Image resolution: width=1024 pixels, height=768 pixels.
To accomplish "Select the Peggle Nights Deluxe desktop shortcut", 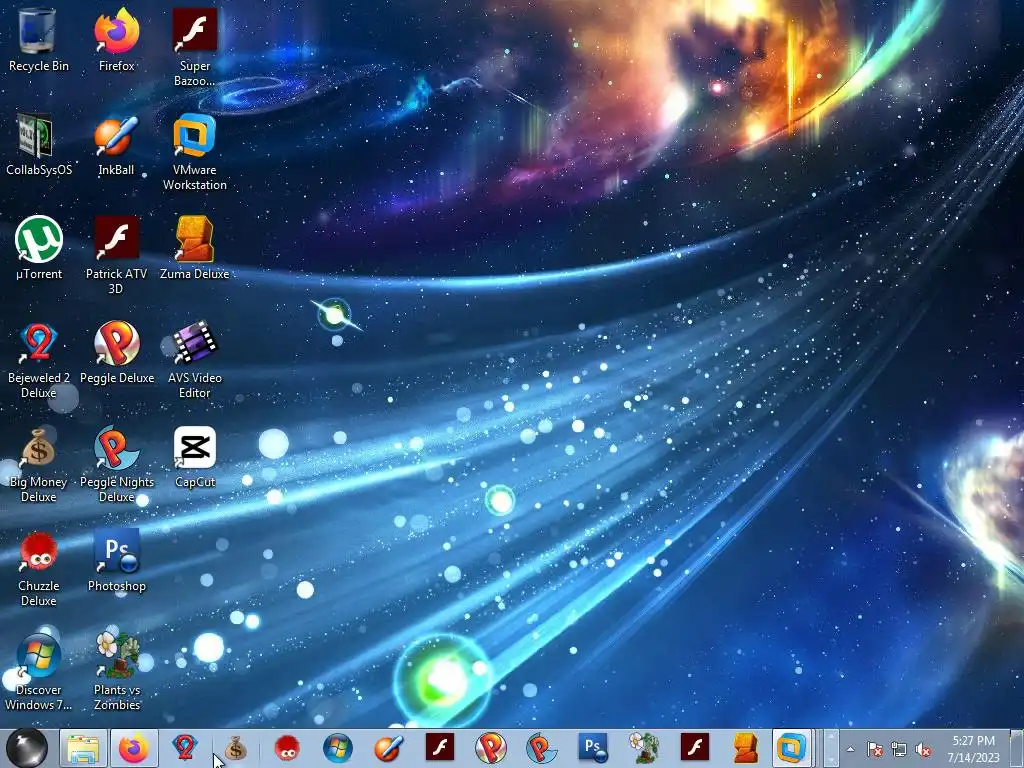I will point(116,462).
